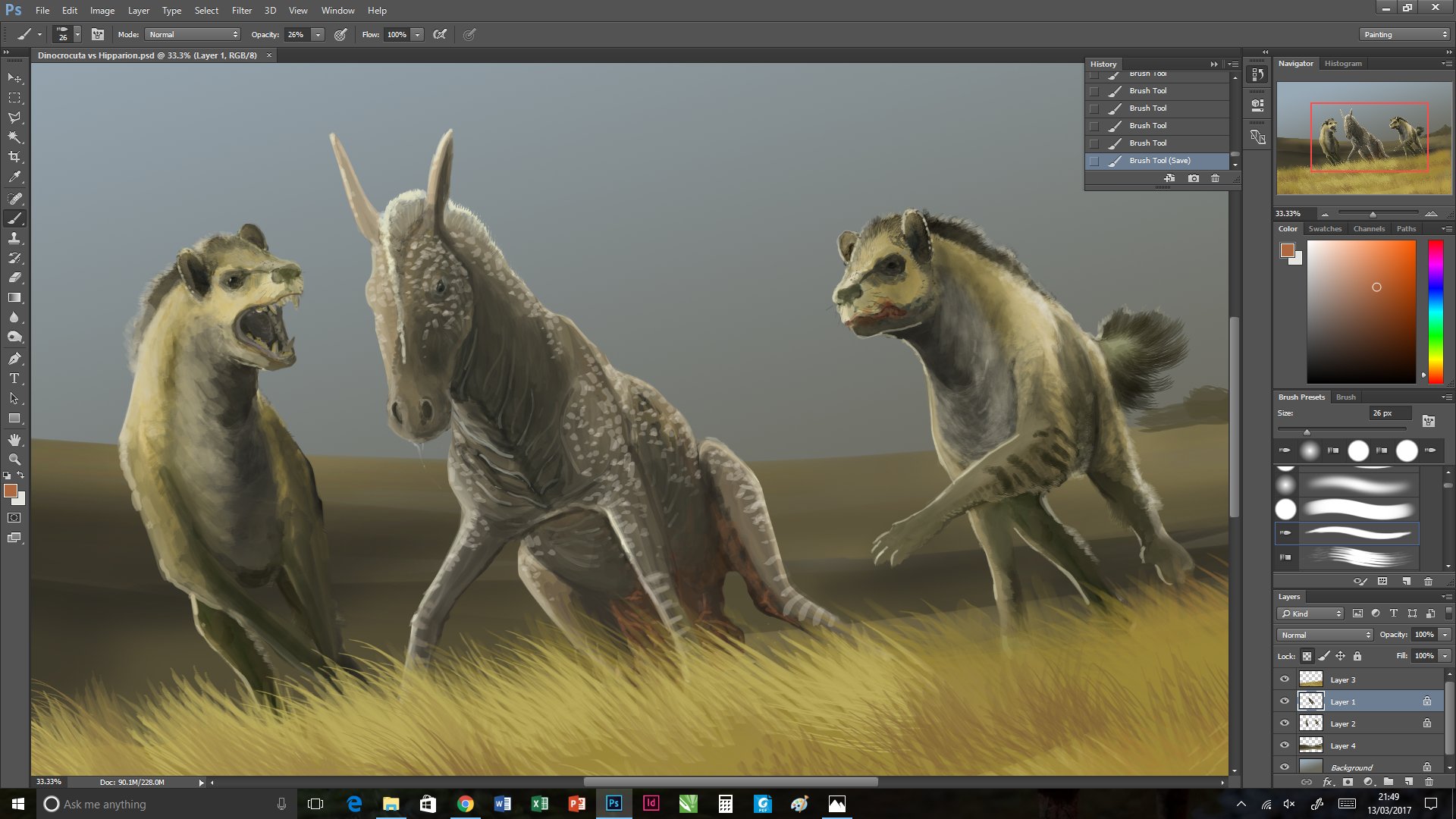
Task: Toggle pressure for size
Action: point(470,35)
